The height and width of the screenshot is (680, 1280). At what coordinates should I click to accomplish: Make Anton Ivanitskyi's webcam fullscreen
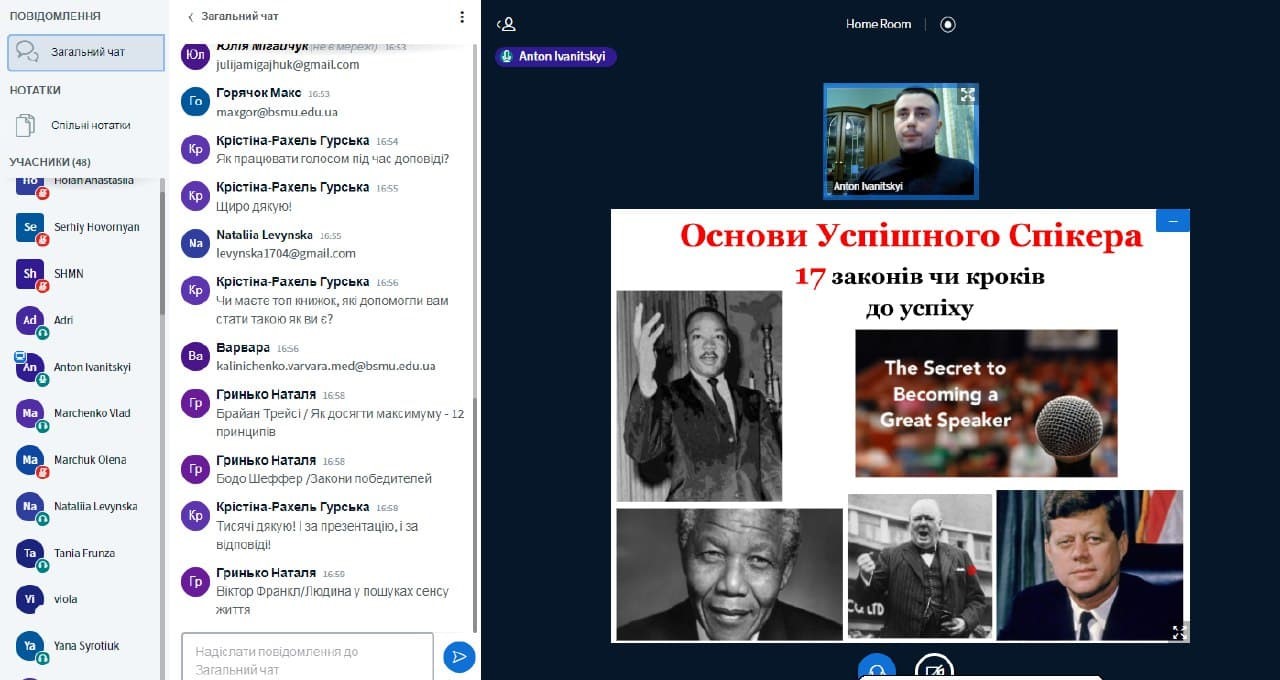coord(966,95)
